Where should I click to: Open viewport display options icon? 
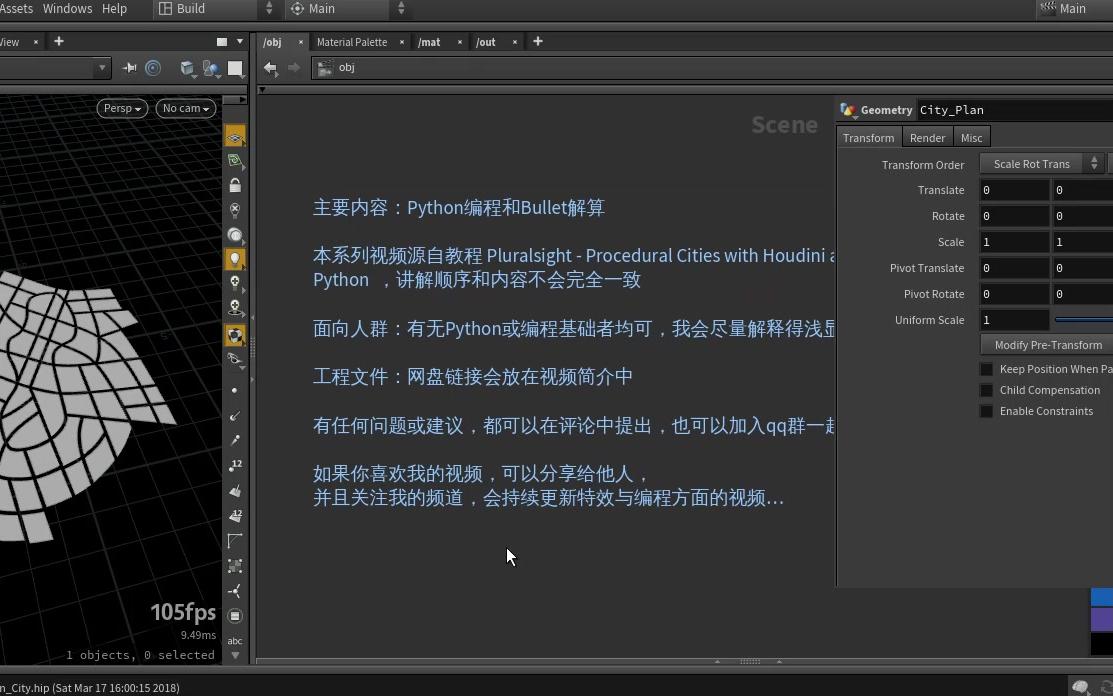tap(235, 616)
